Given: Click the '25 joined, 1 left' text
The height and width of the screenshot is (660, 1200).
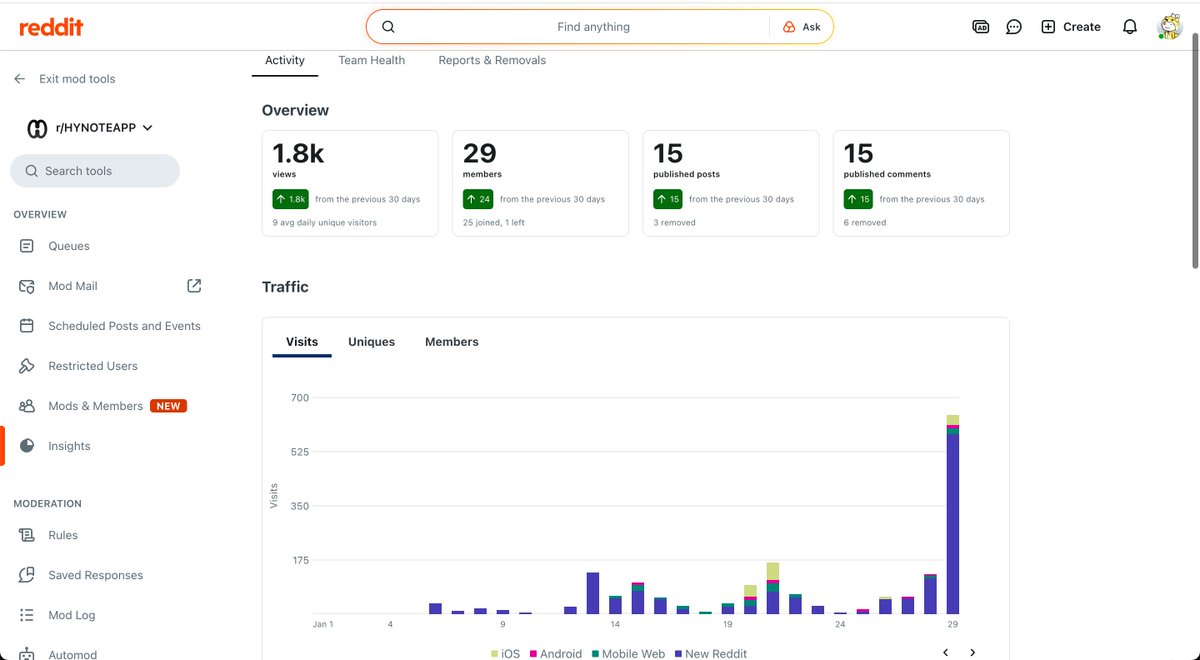Looking at the screenshot, I should [494, 223].
